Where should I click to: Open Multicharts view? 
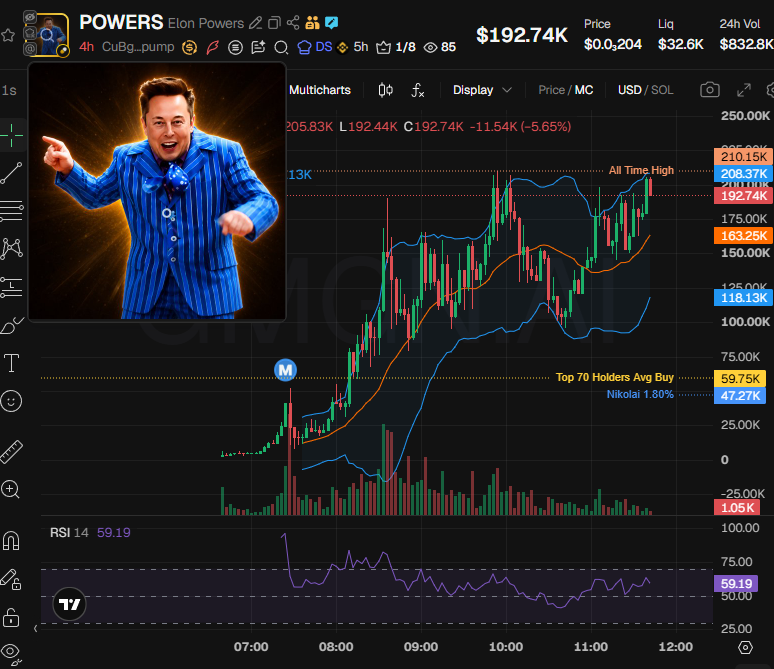pos(320,90)
